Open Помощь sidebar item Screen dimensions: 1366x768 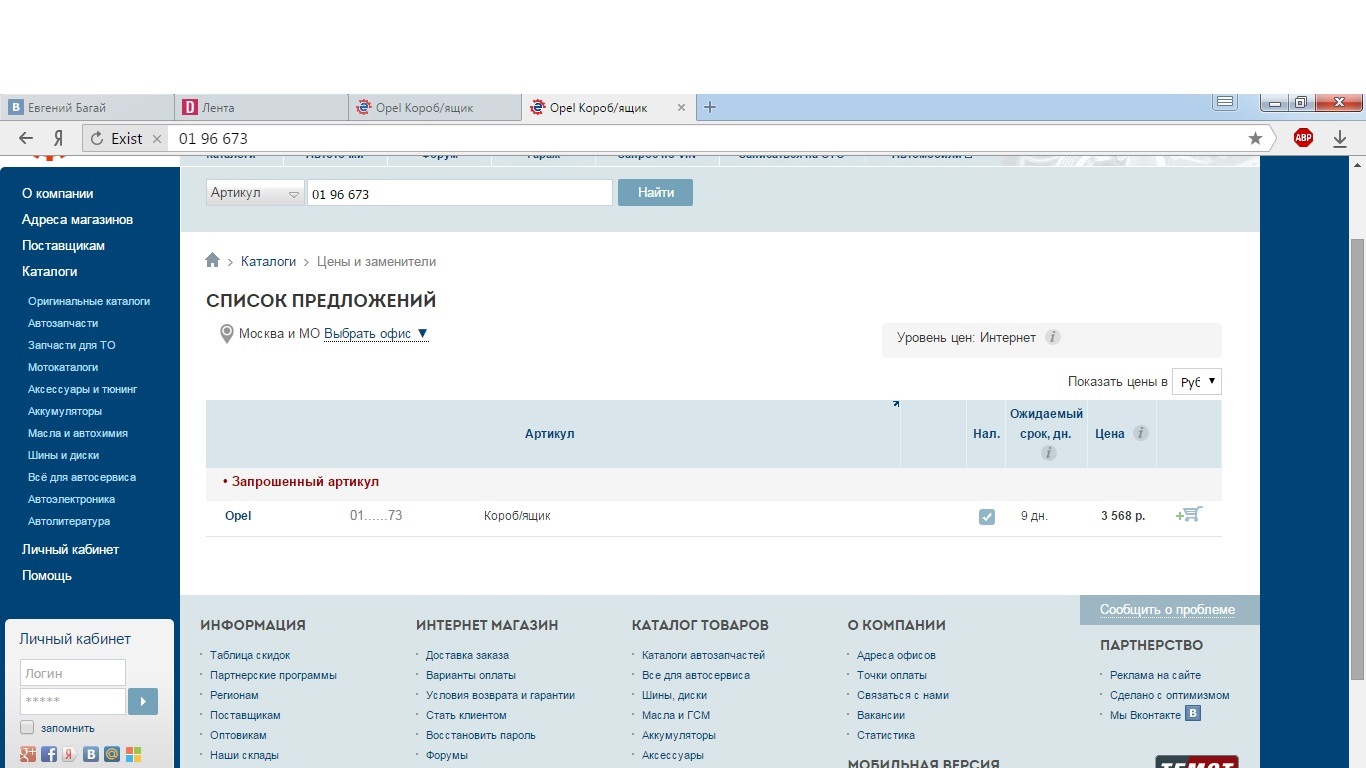coord(47,575)
